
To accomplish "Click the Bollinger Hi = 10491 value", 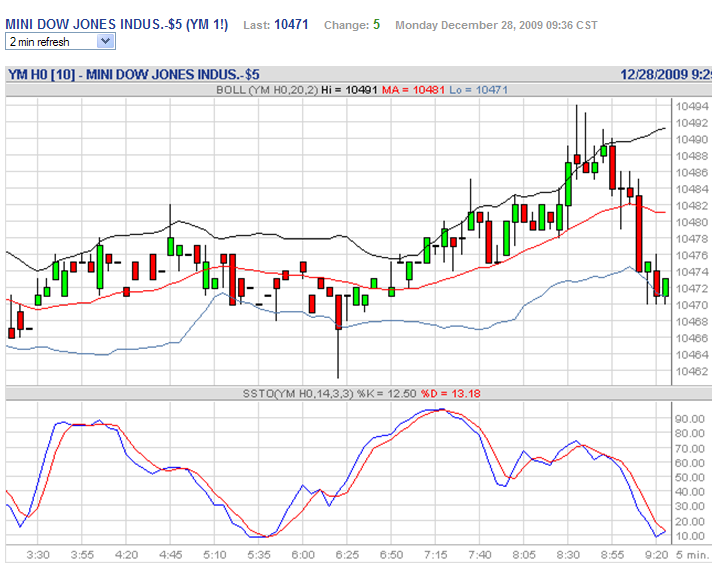I will coord(349,90).
